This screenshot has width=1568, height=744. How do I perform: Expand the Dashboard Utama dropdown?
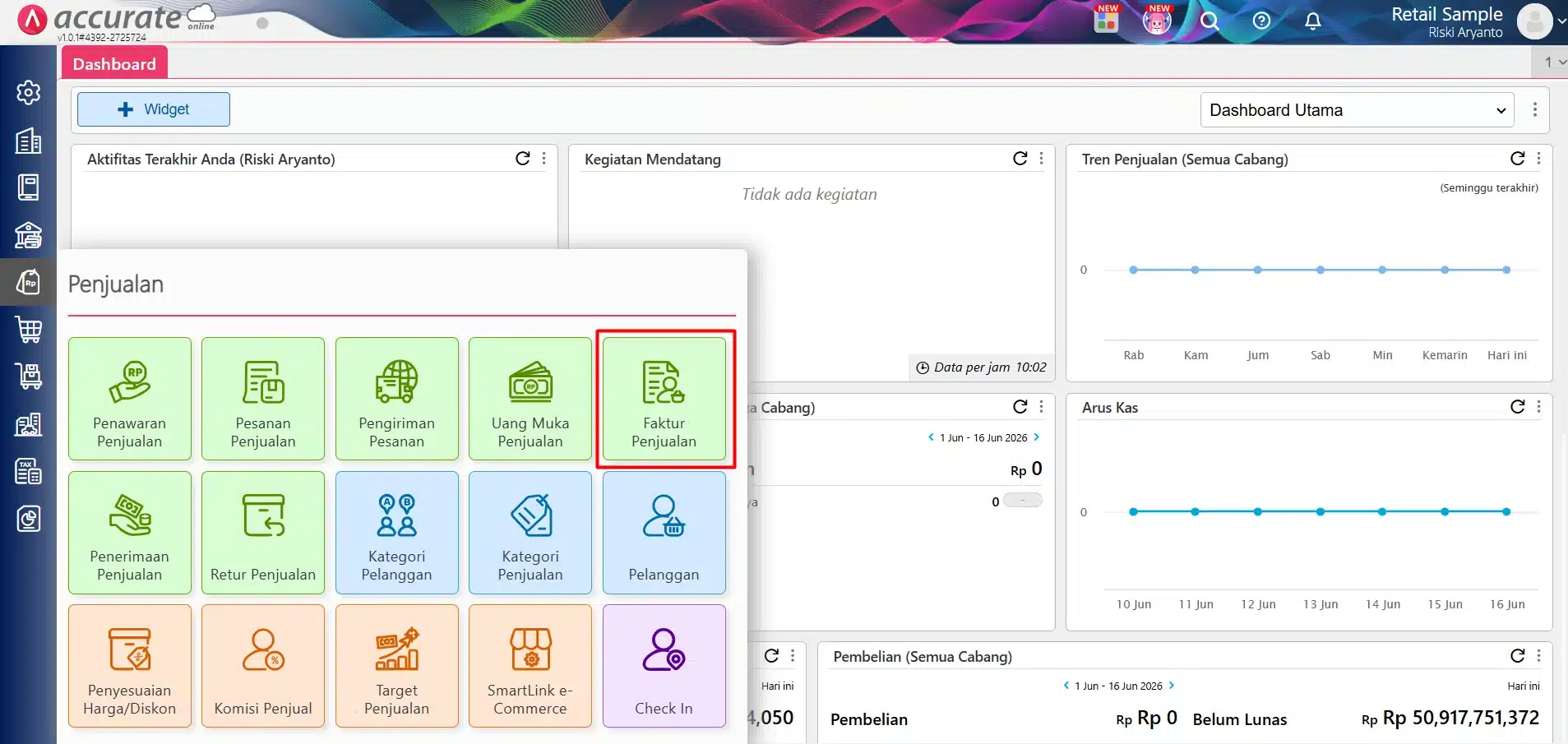1358,110
